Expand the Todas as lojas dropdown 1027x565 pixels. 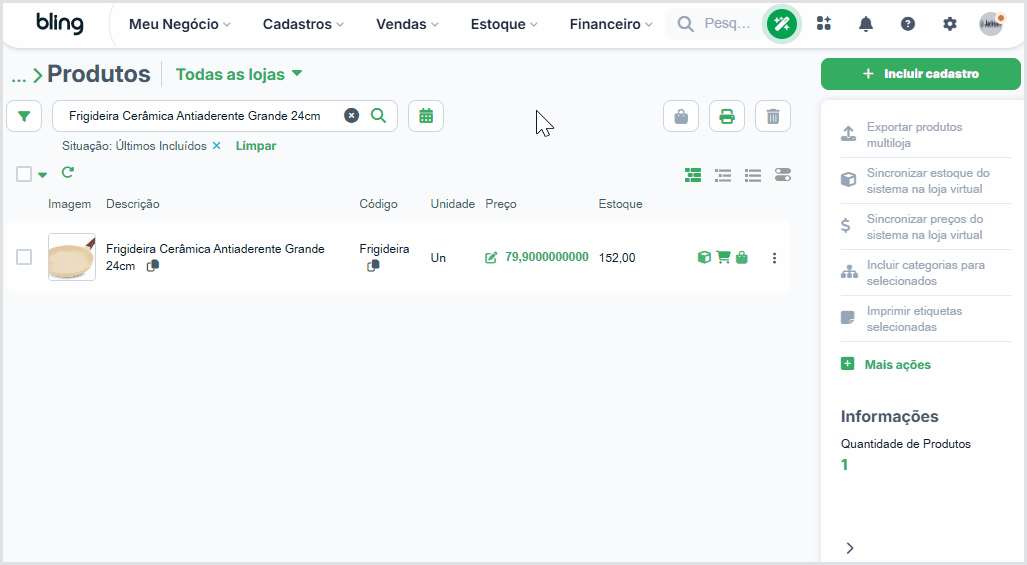click(239, 74)
